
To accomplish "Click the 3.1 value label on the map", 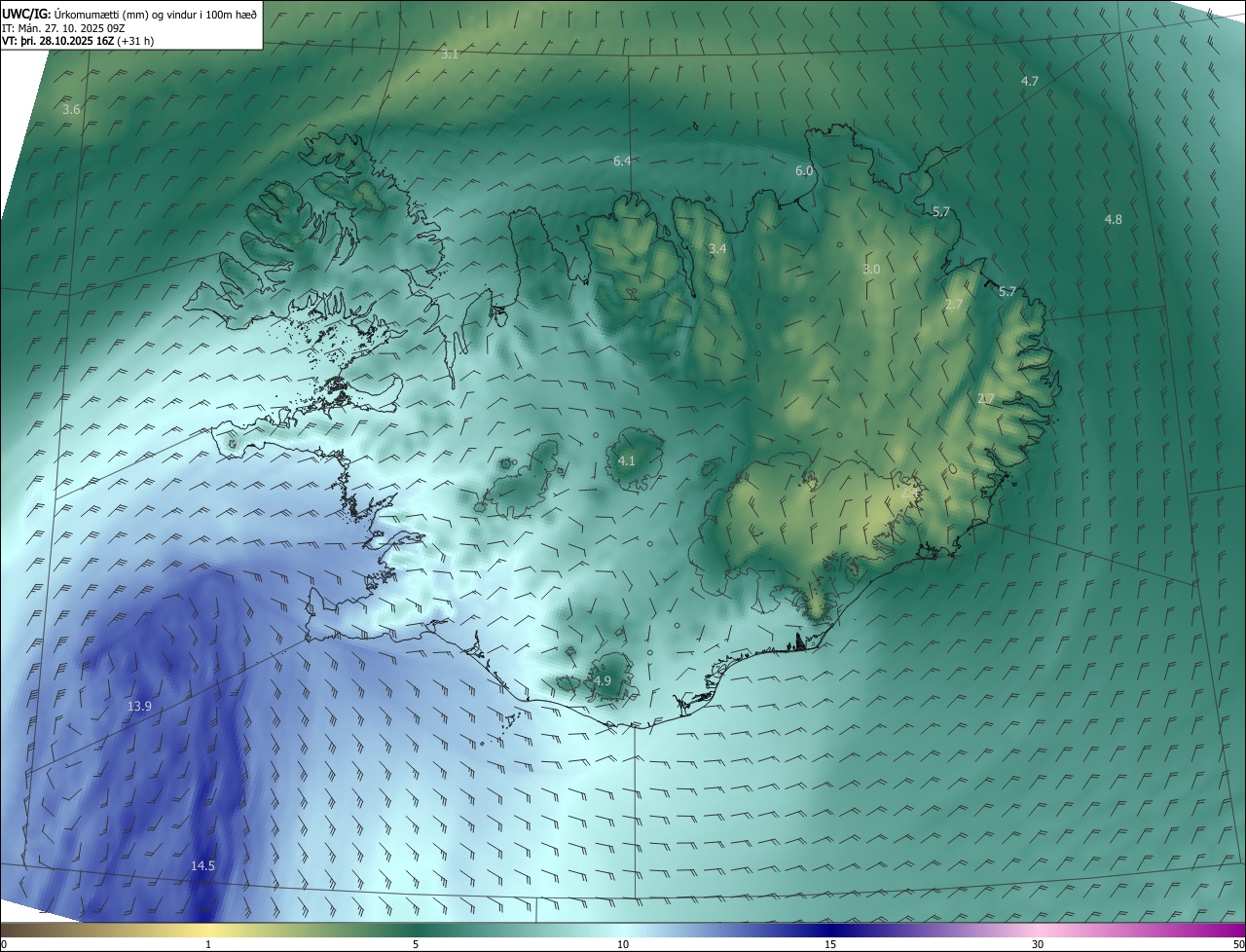I will tap(449, 55).
